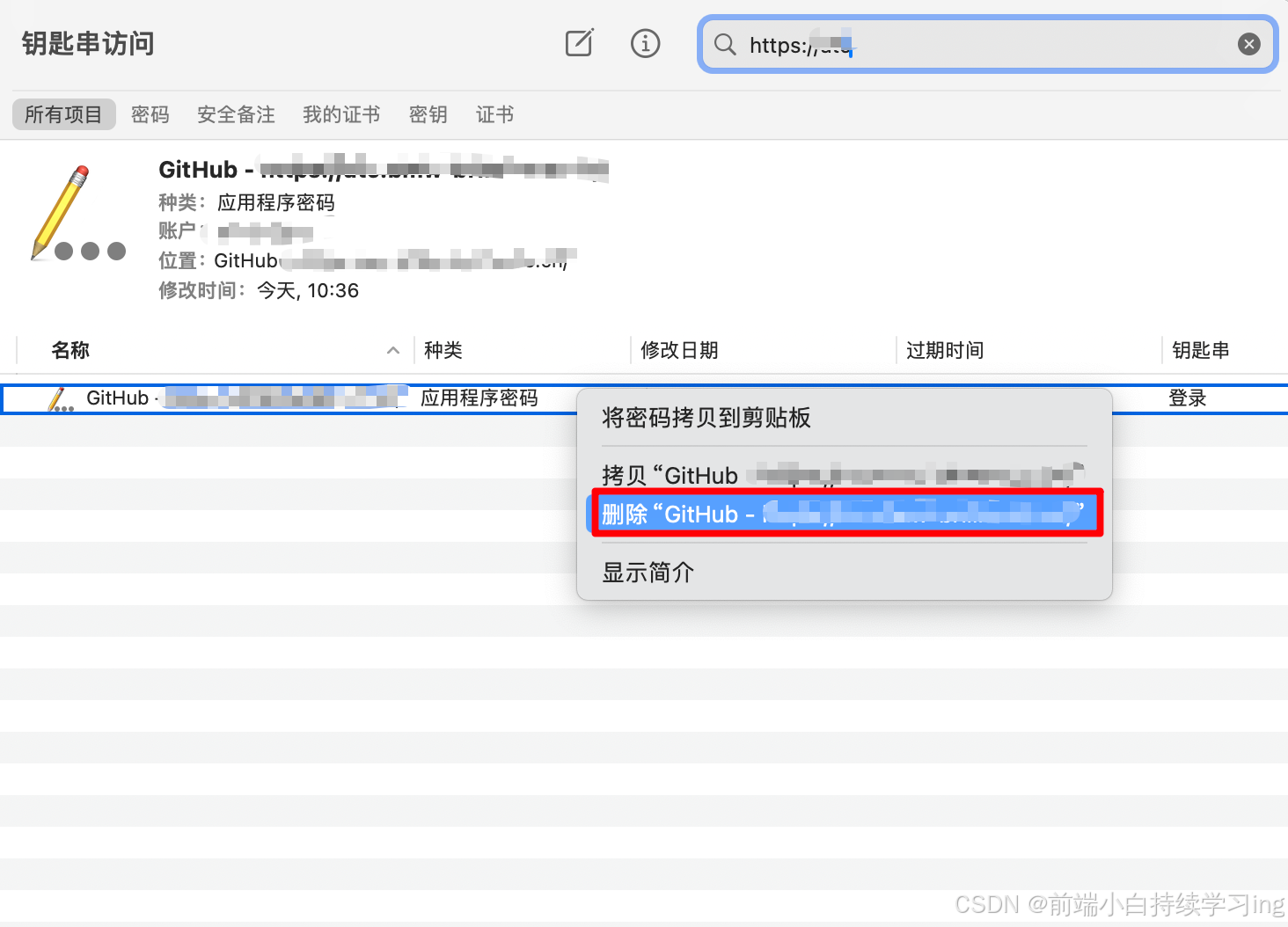1288x927 pixels.
Task: Select the 我的证书 category
Action: click(341, 113)
